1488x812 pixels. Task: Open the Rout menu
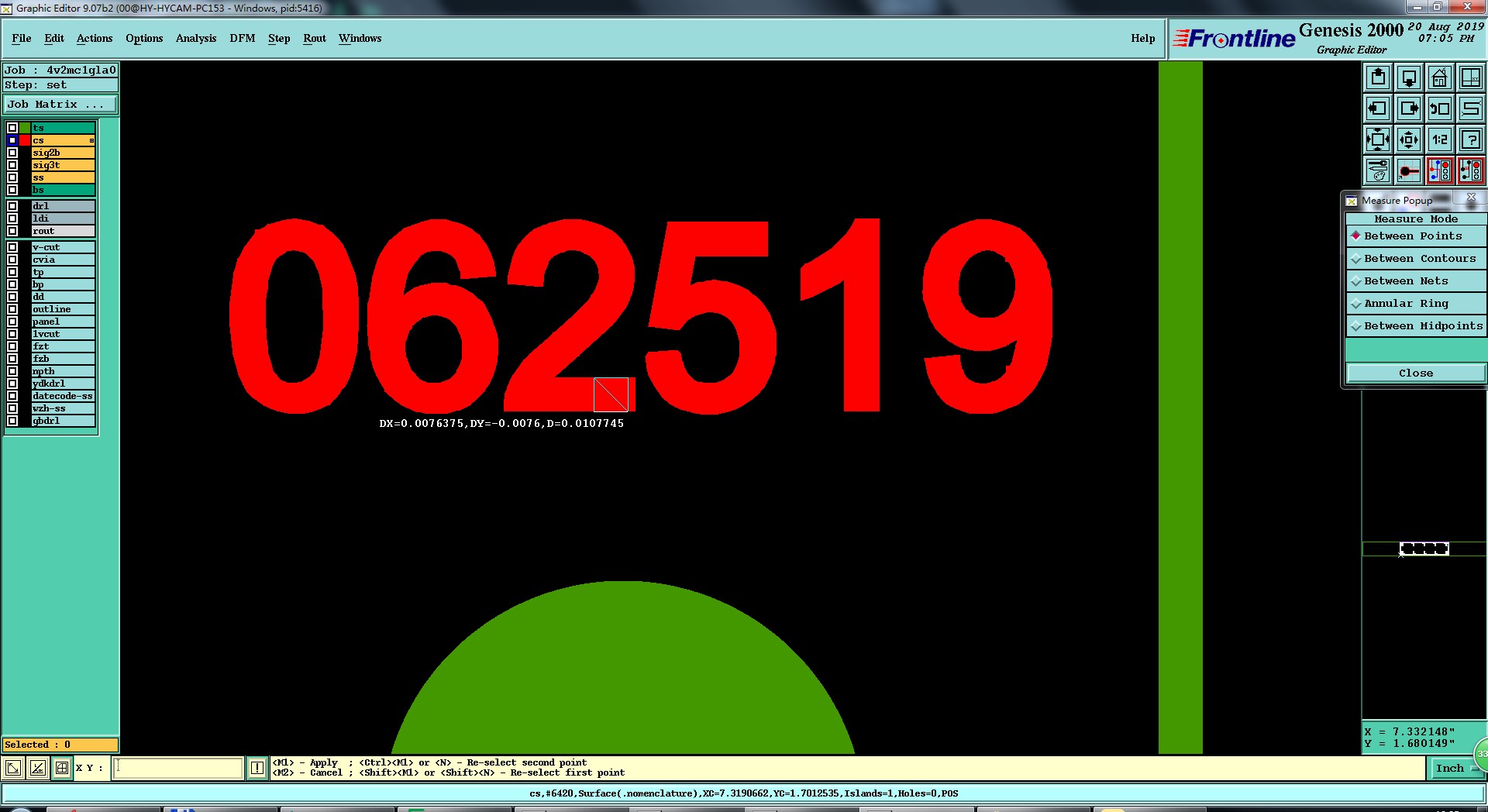coord(315,38)
